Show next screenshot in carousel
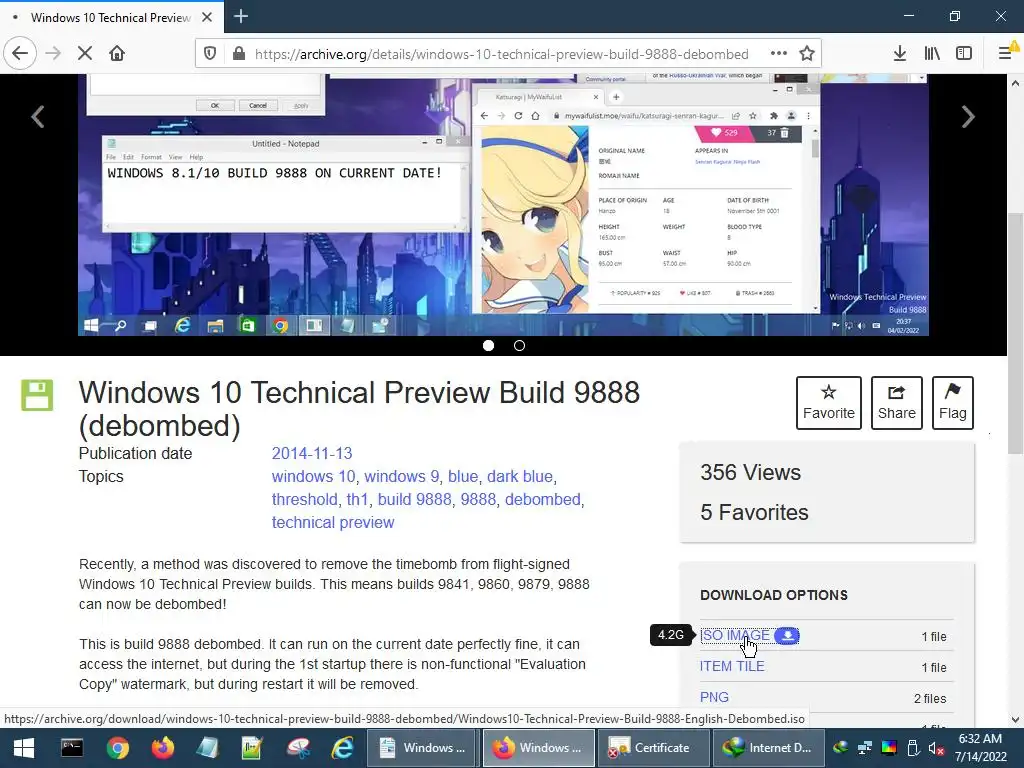The width and height of the screenshot is (1024, 768). [x=968, y=117]
